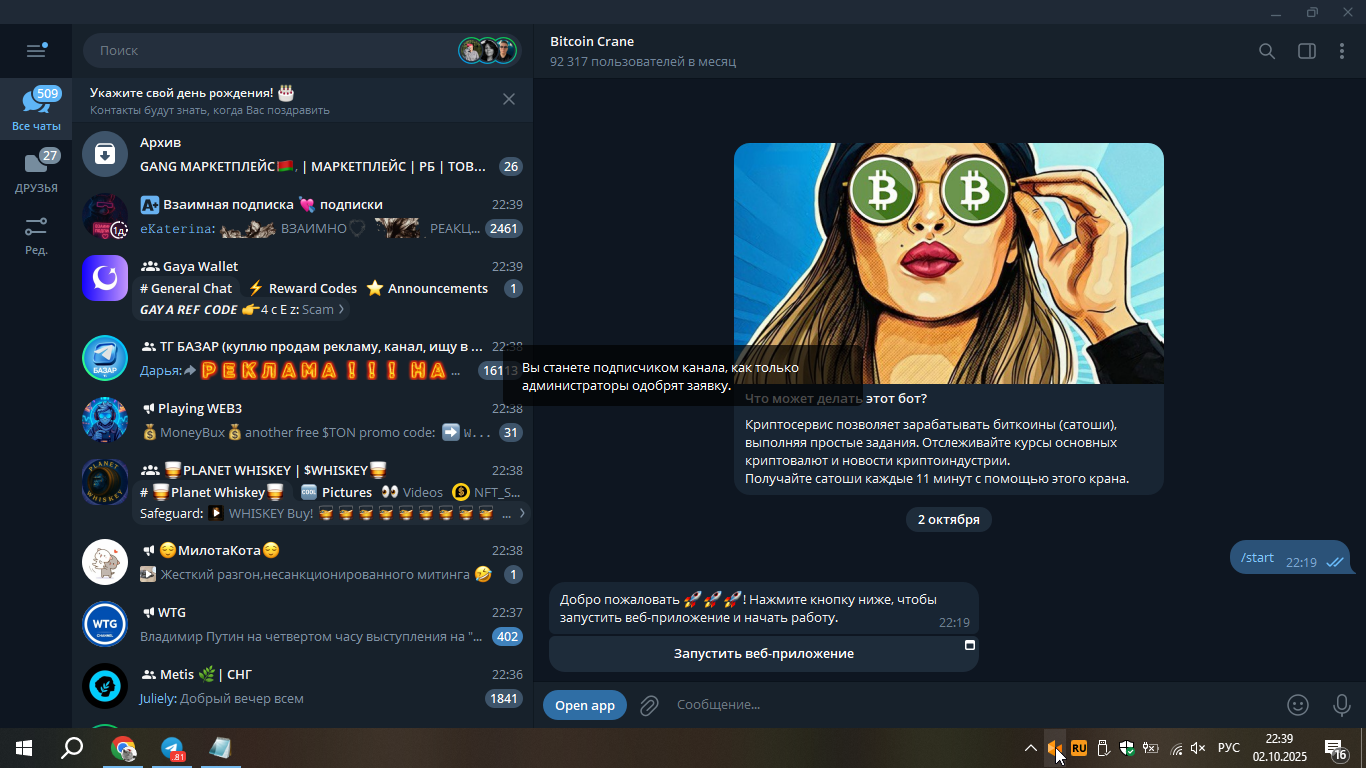
Task: Open the Все чаты folder
Action: coord(36,109)
